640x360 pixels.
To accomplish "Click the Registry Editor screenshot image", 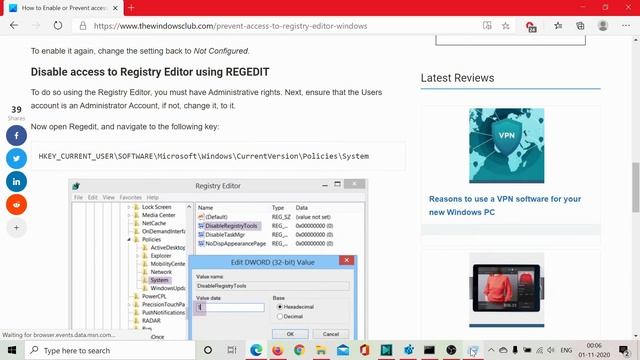I will click(x=218, y=259).
